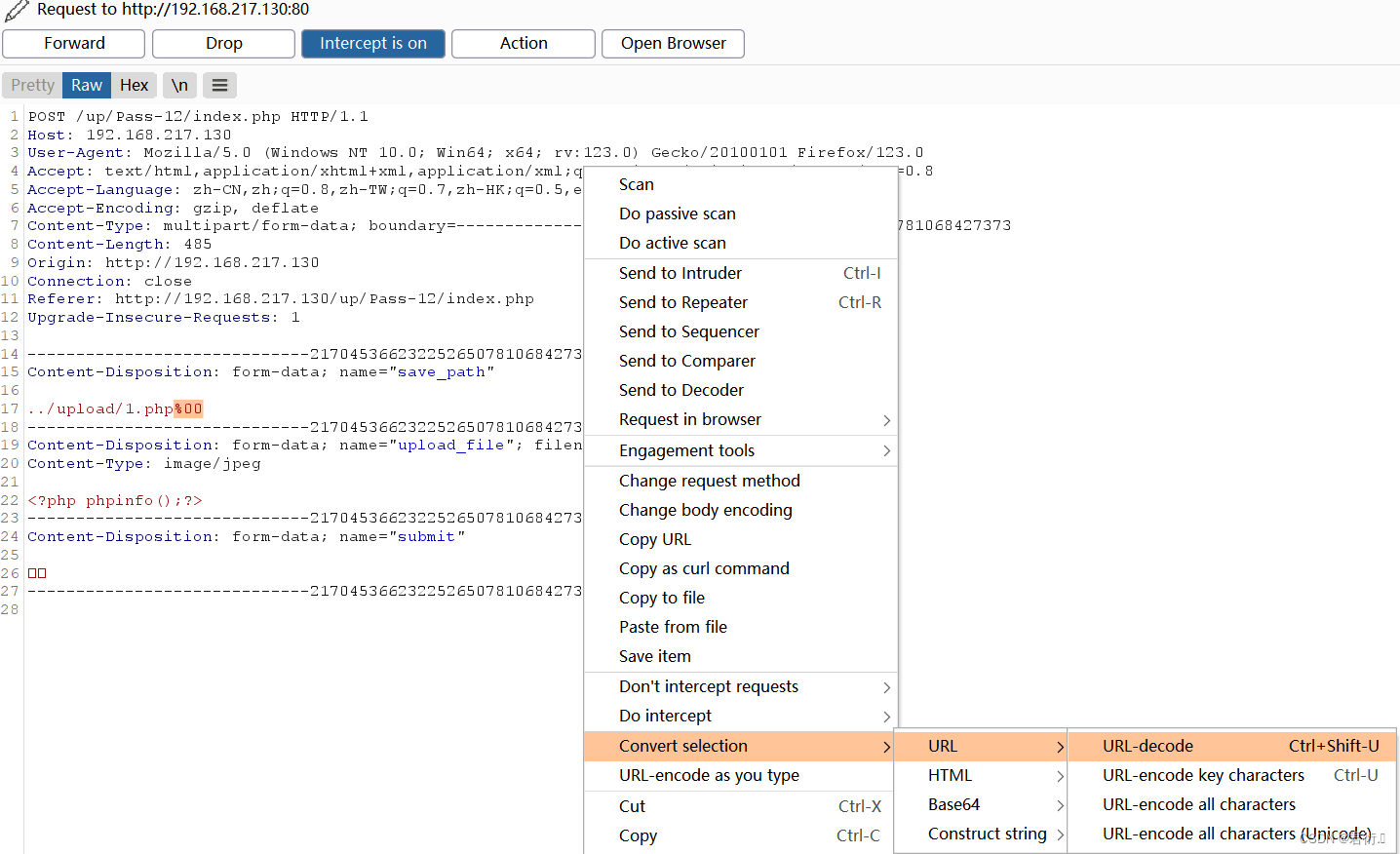
Task: Click the pencil edit icon beside Request title
Action: 17,11
